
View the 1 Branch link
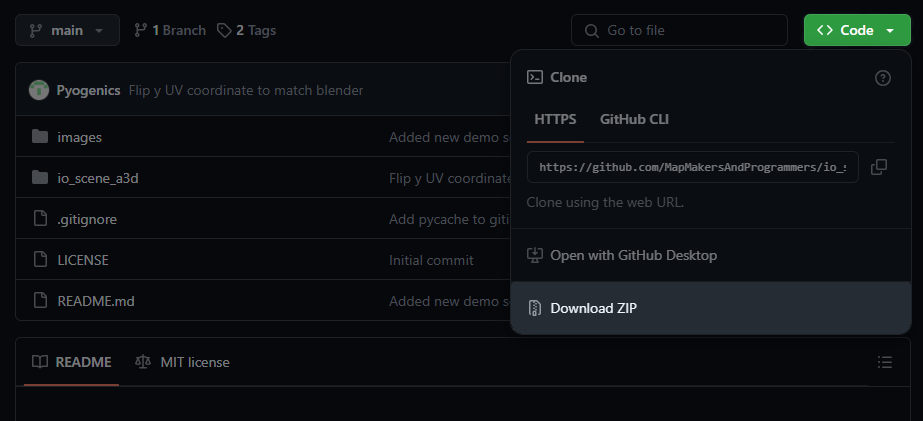pos(169,30)
